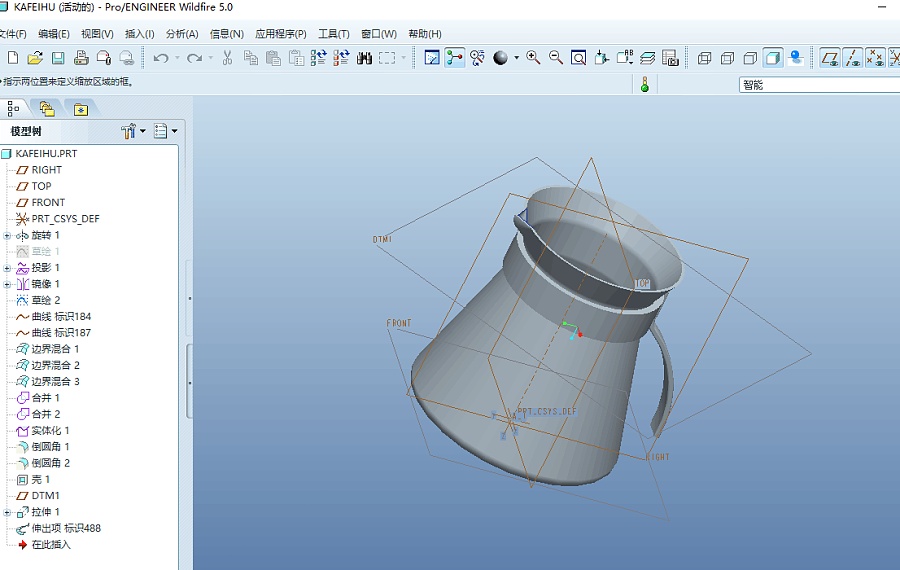
Task: Expand the 拉伸 1 feature
Action: pos(7,512)
